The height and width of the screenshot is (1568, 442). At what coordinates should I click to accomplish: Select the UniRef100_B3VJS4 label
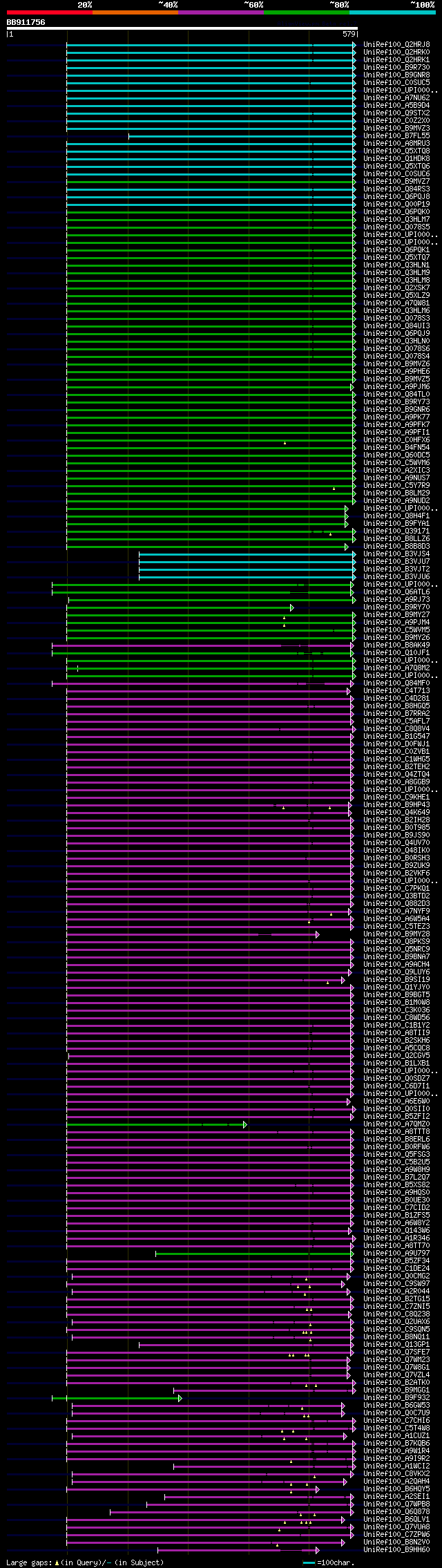click(x=396, y=554)
